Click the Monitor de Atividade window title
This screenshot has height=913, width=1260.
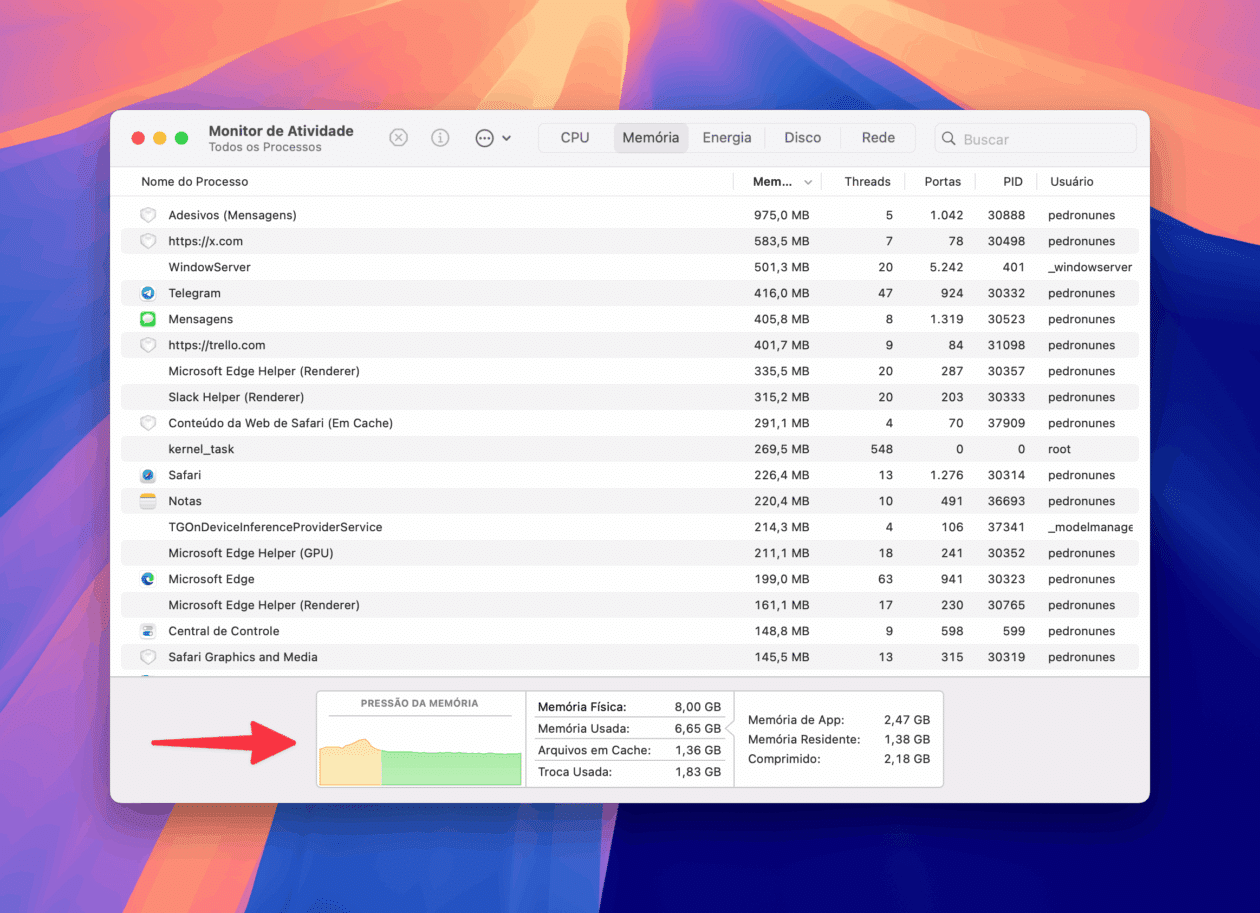tap(281, 130)
